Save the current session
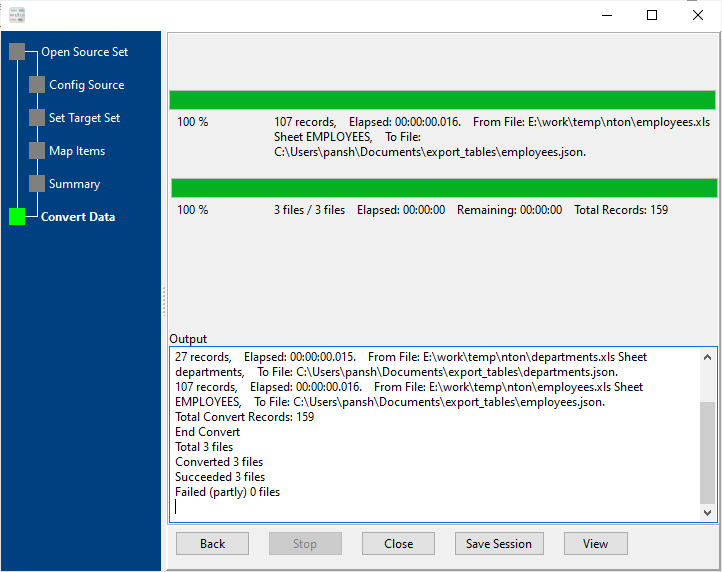The width and height of the screenshot is (722, 572). (x=499, y=544)
